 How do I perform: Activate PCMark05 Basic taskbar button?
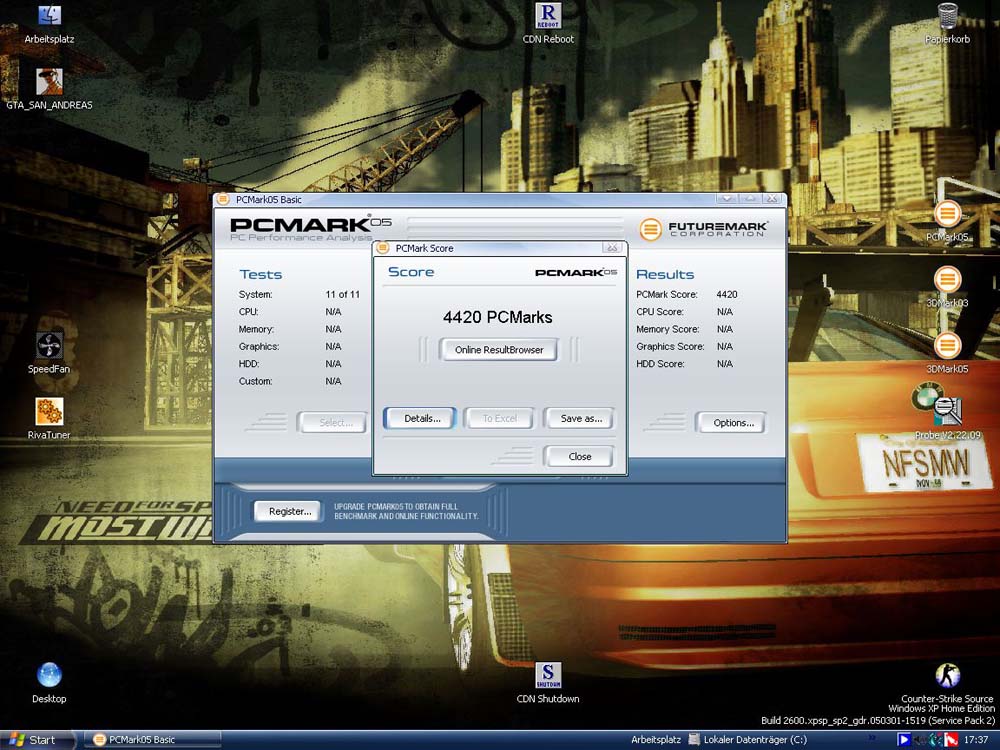click(153, 740)
